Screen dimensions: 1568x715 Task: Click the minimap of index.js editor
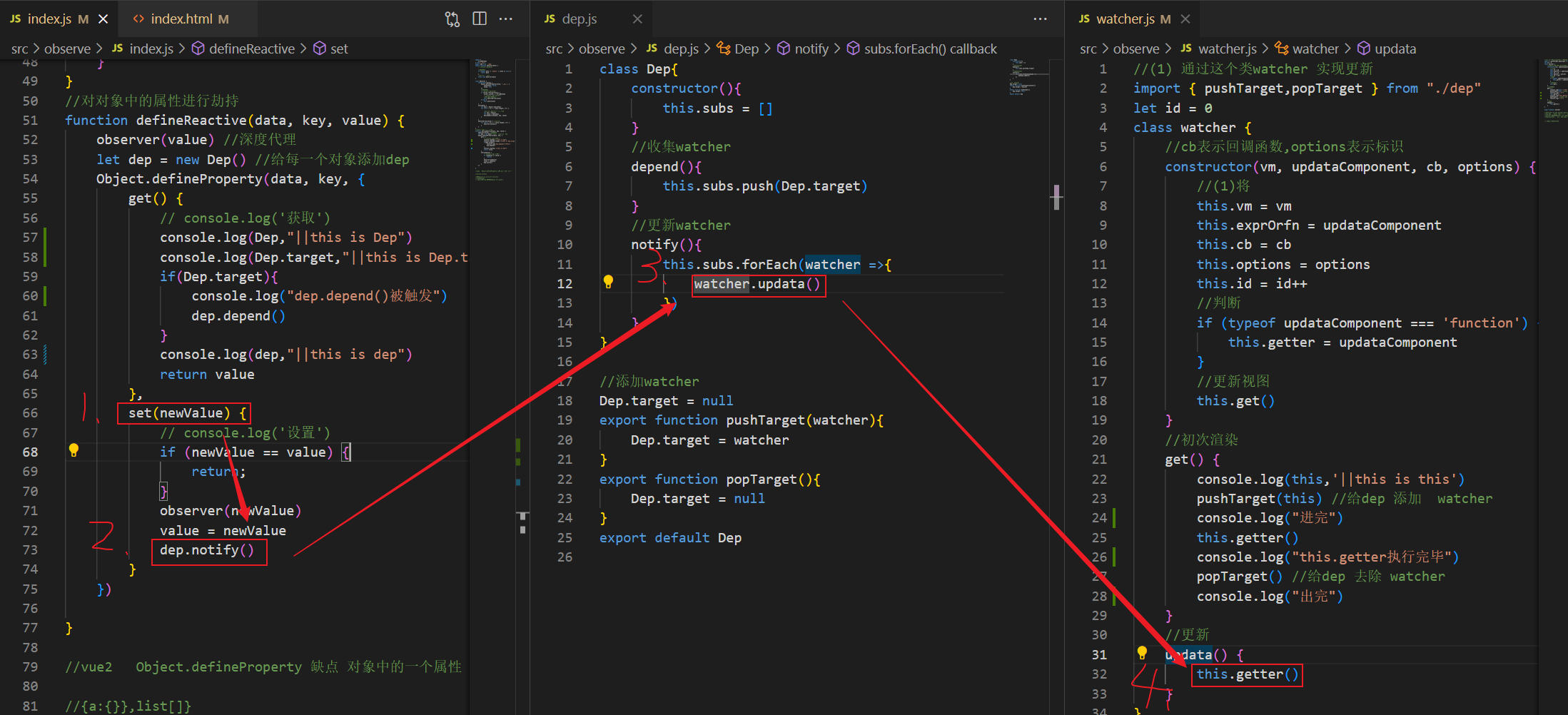[x=493, y=121]
